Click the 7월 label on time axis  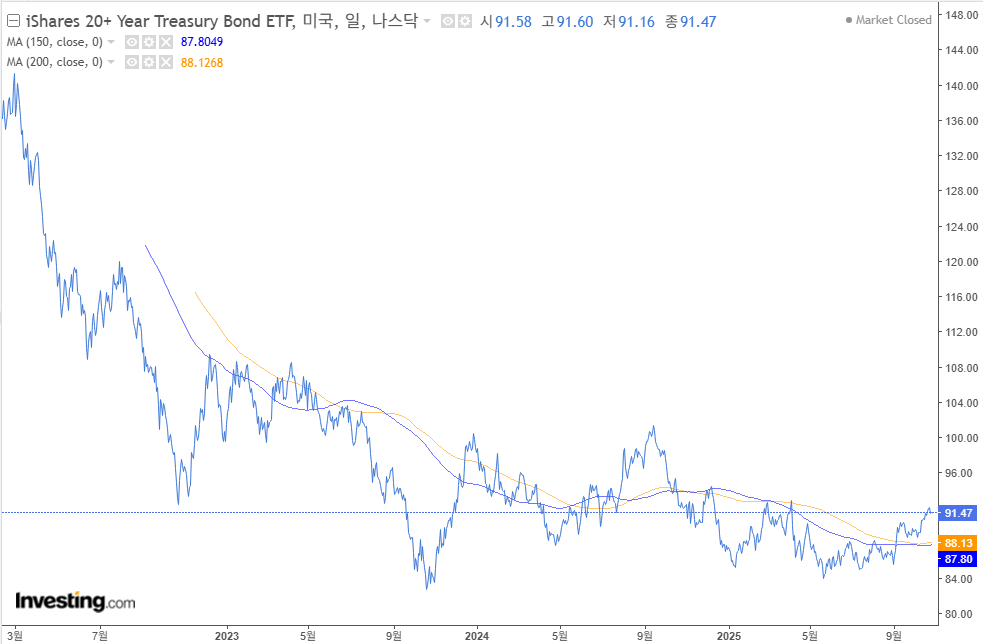click(x=99, y=636)
